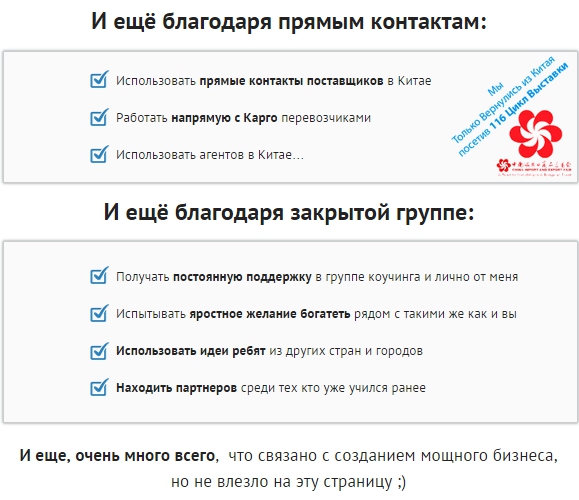Click checkmark icon next to идеи ребят
Viewport: 579px width, 500px height.
click(x=99, y=350)
